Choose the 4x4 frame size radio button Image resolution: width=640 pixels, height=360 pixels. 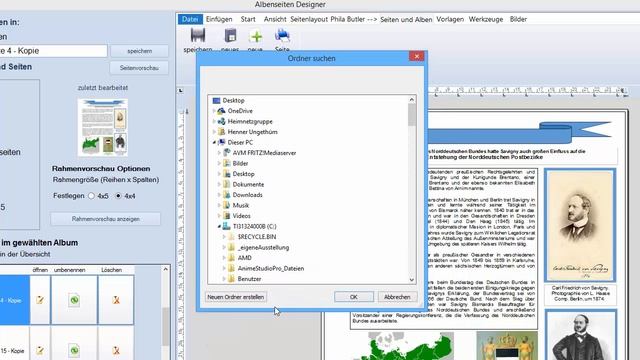118,196
